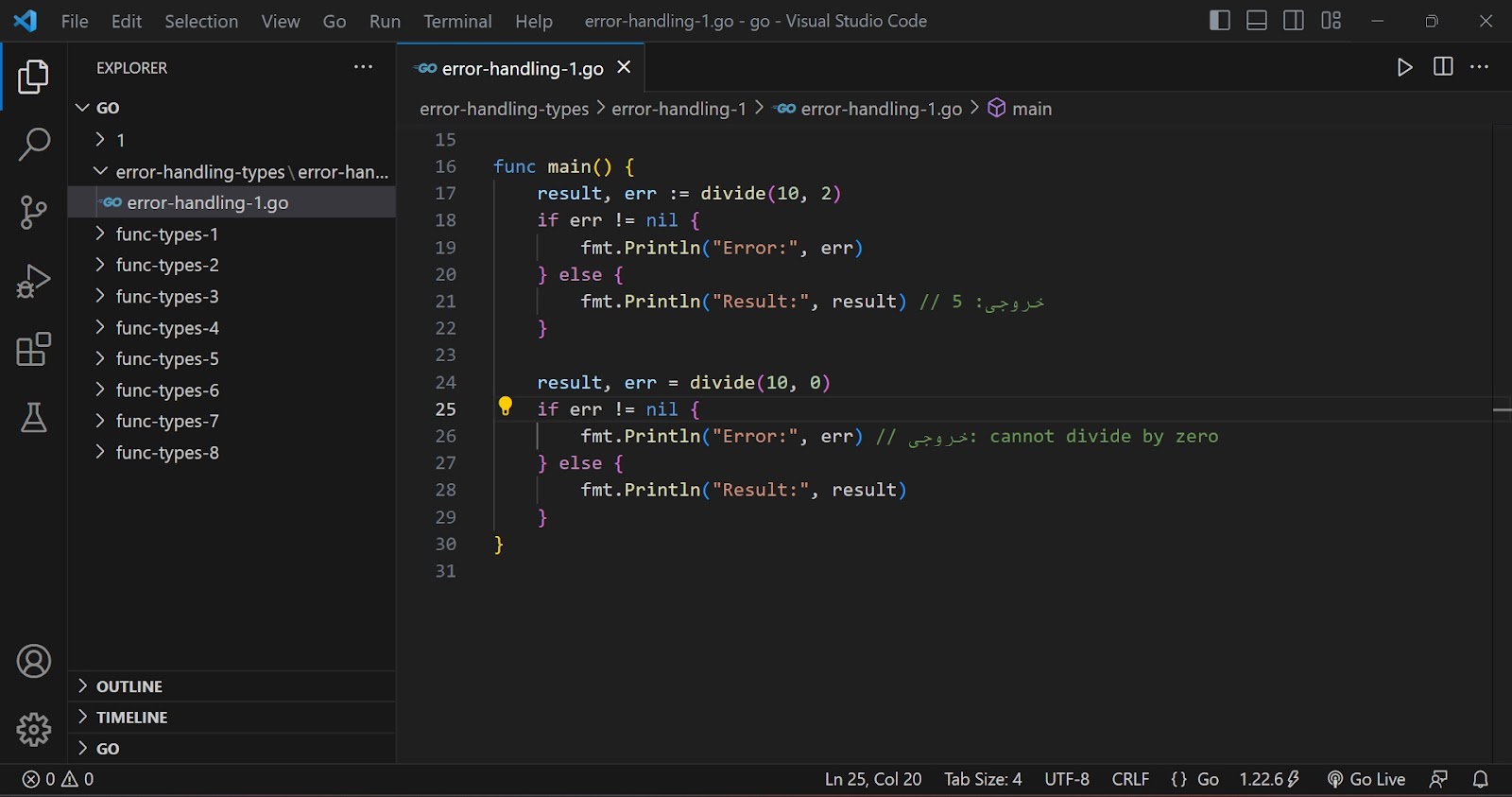Click error-handling-types in breadcrumb

click(504, 109)
